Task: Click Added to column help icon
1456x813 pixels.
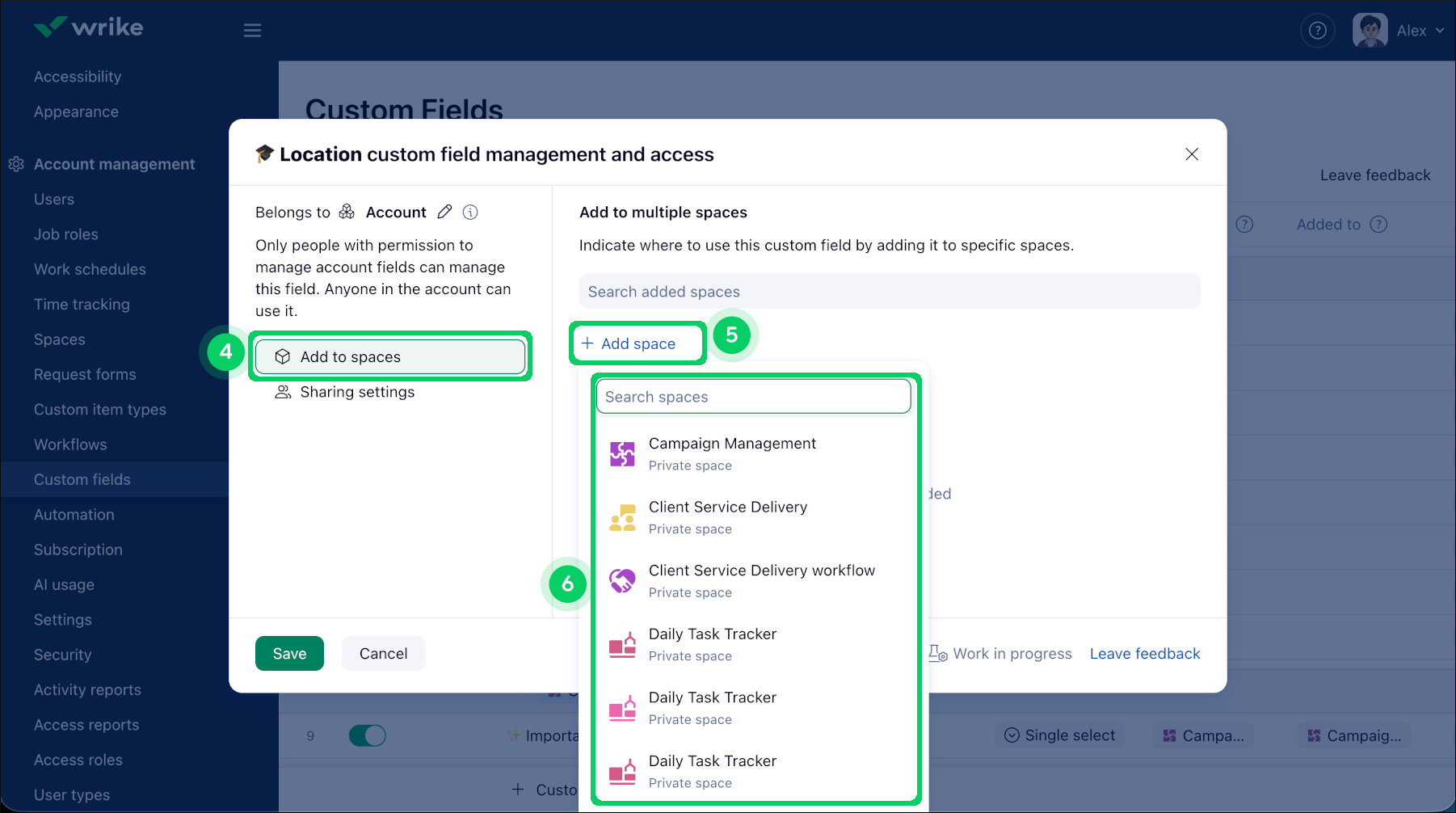Action: click(1379, 225)
